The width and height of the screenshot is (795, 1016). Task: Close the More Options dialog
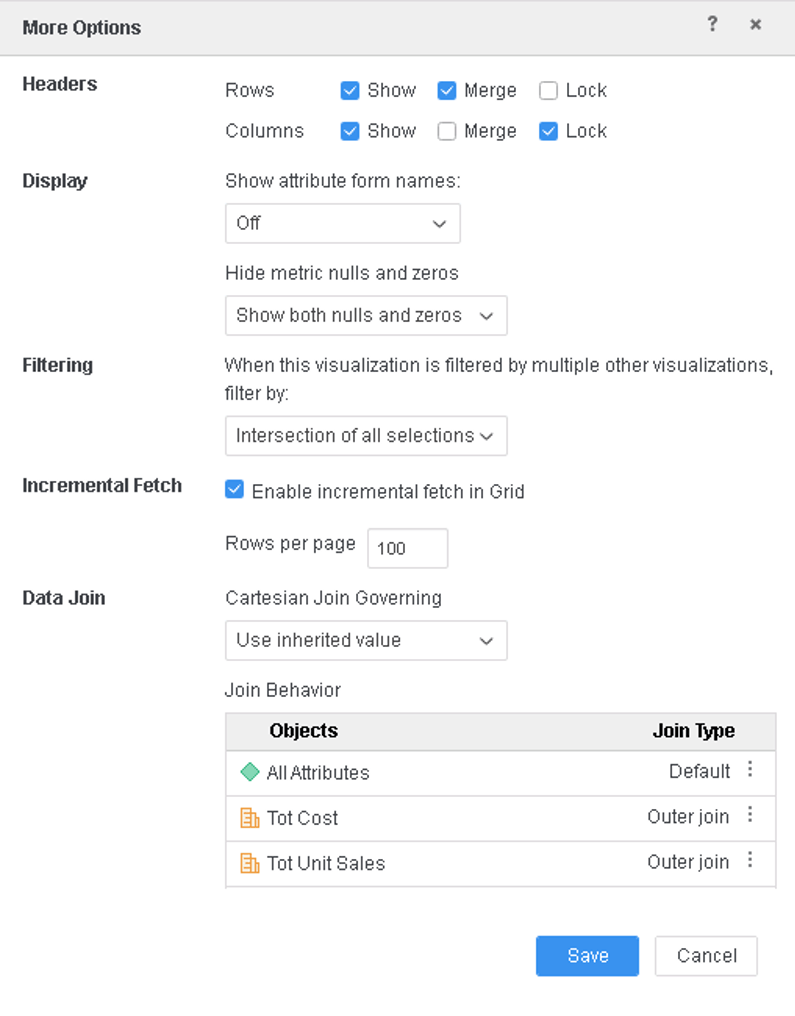[756, 25]
